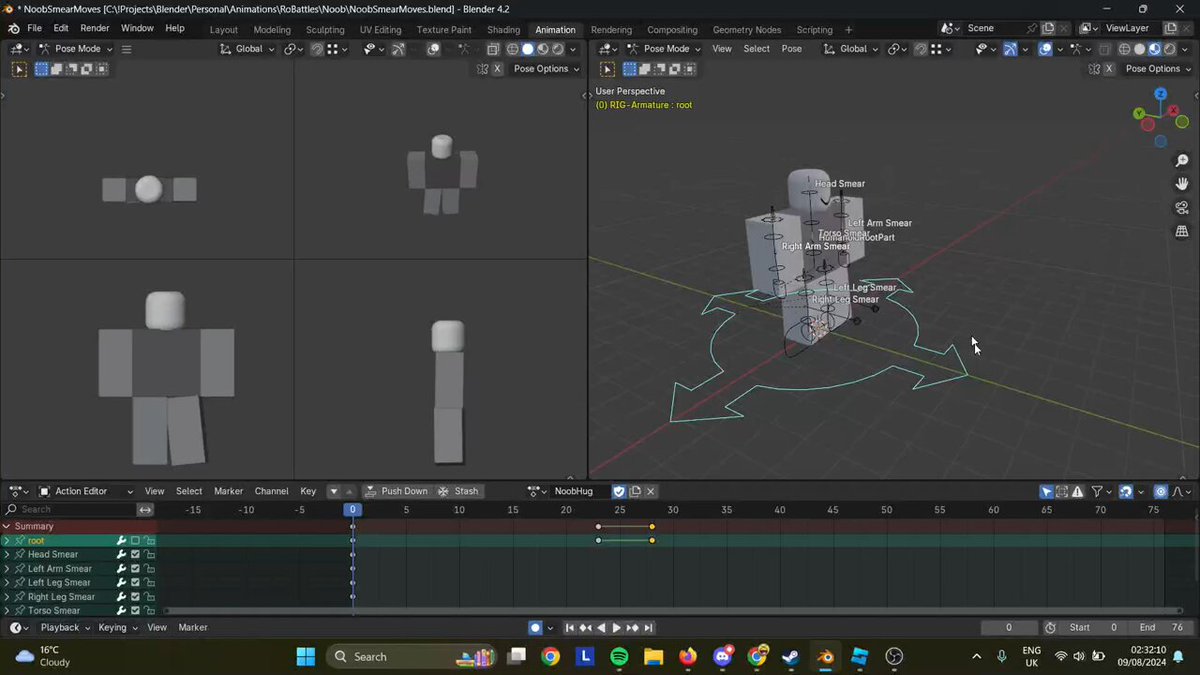Add a new workspace with plus icon
Screen dimensions: 1200x675
coord(849,30)
